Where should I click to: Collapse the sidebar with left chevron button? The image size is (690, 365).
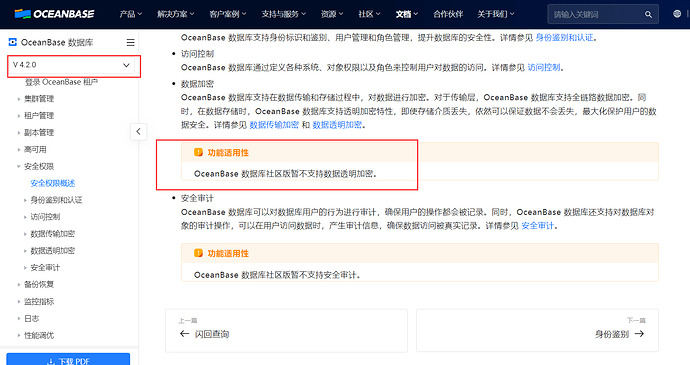(139, 131)
